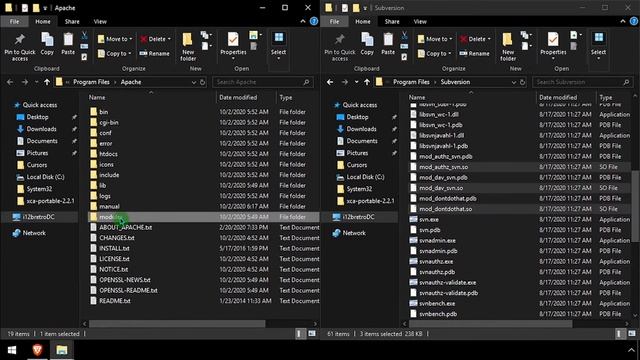Refresh the Apache folder address bar

[x=202, y=82]
